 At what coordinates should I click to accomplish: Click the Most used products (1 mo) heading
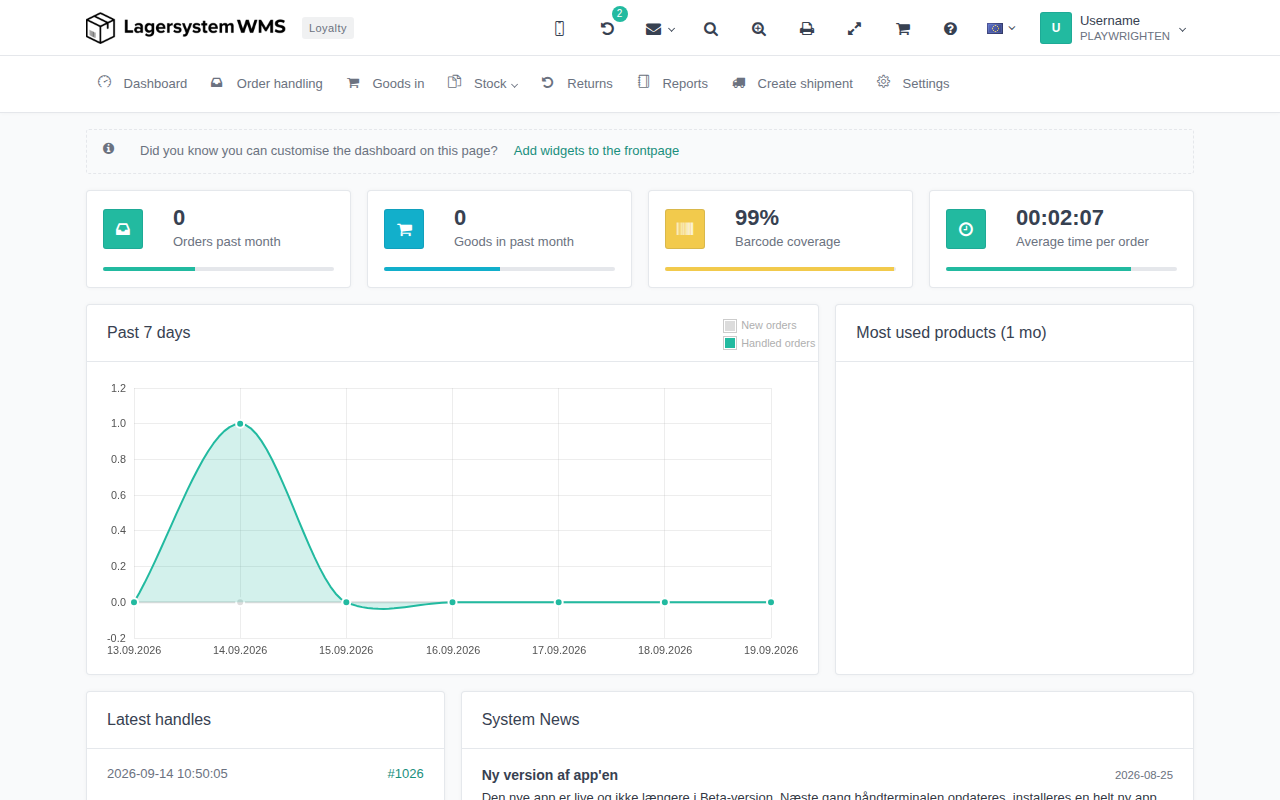coord(951,332)
